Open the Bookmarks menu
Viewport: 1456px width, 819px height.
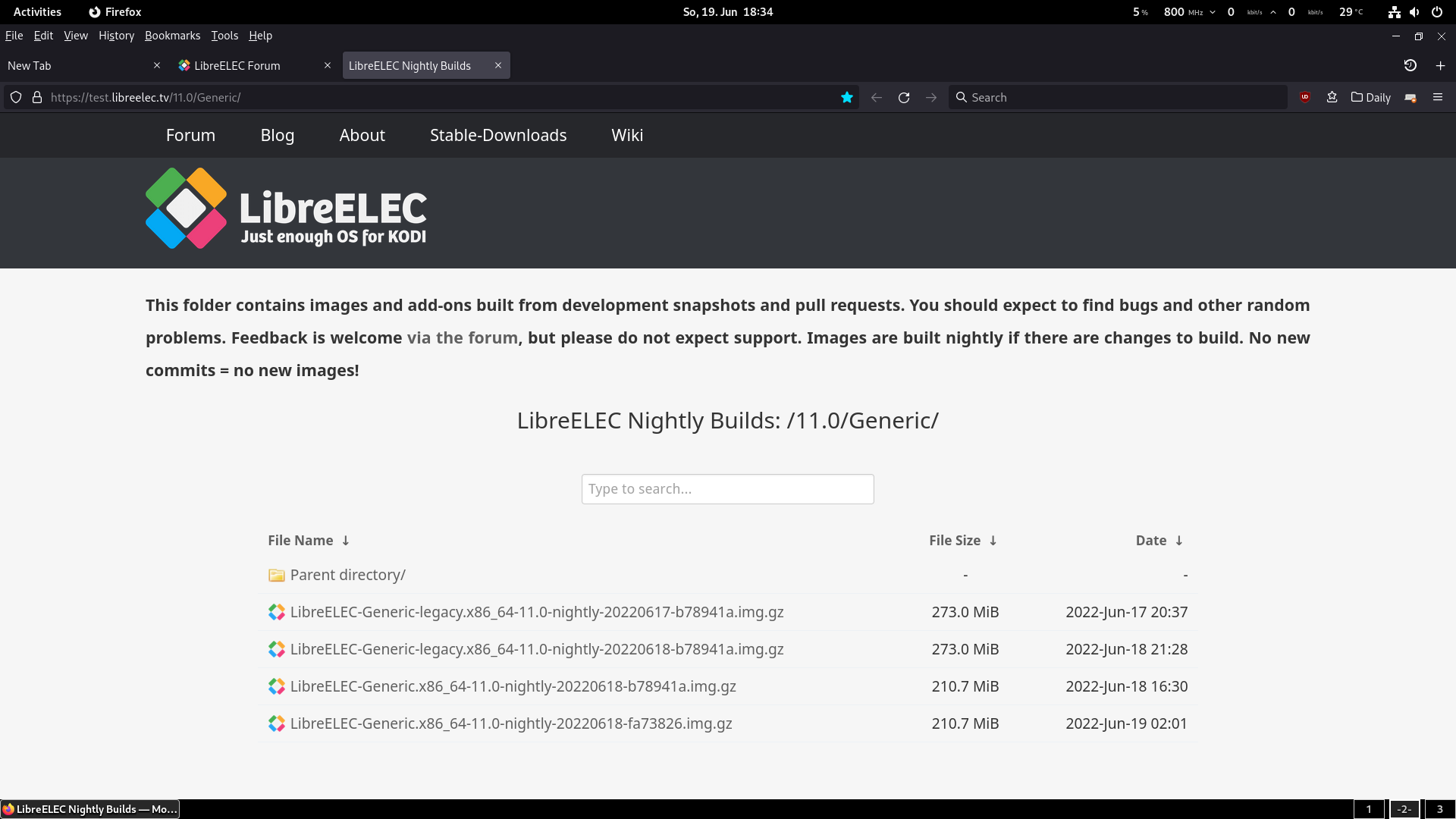tap(172, 36)
